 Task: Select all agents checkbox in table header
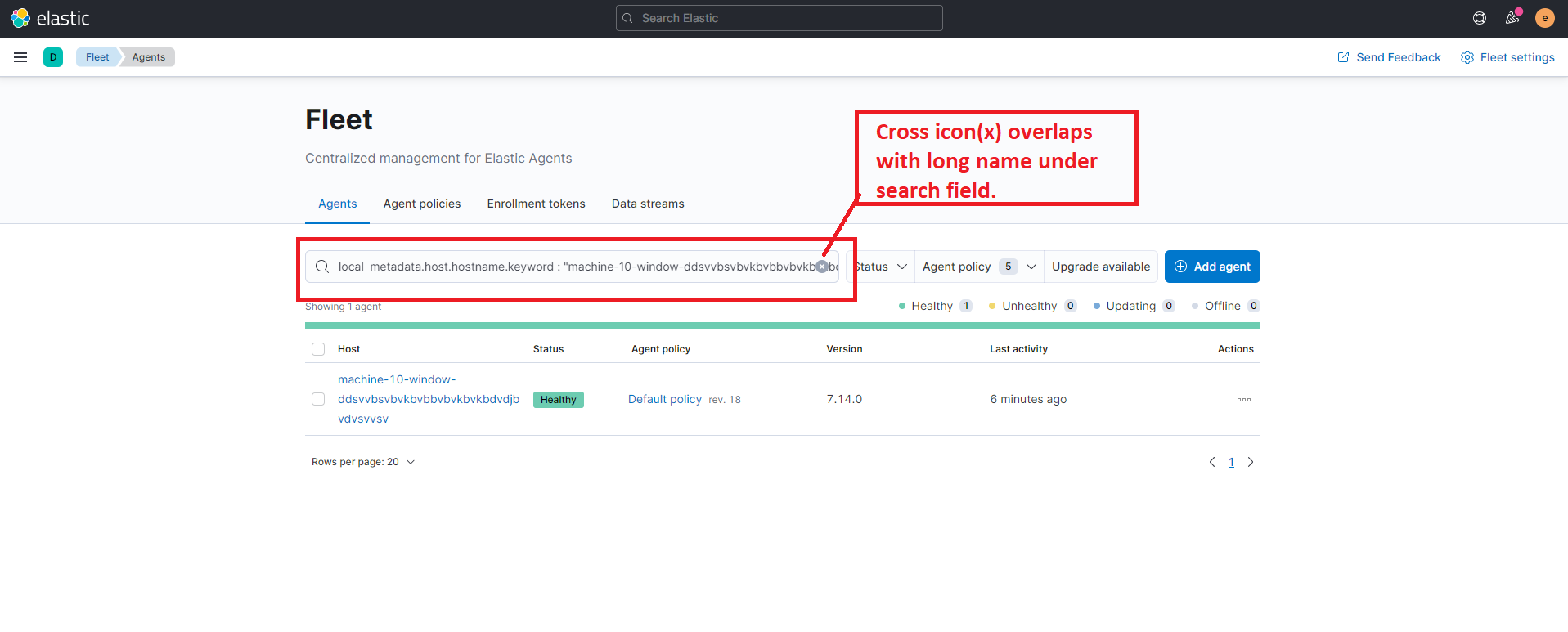[x=318, y=349]
